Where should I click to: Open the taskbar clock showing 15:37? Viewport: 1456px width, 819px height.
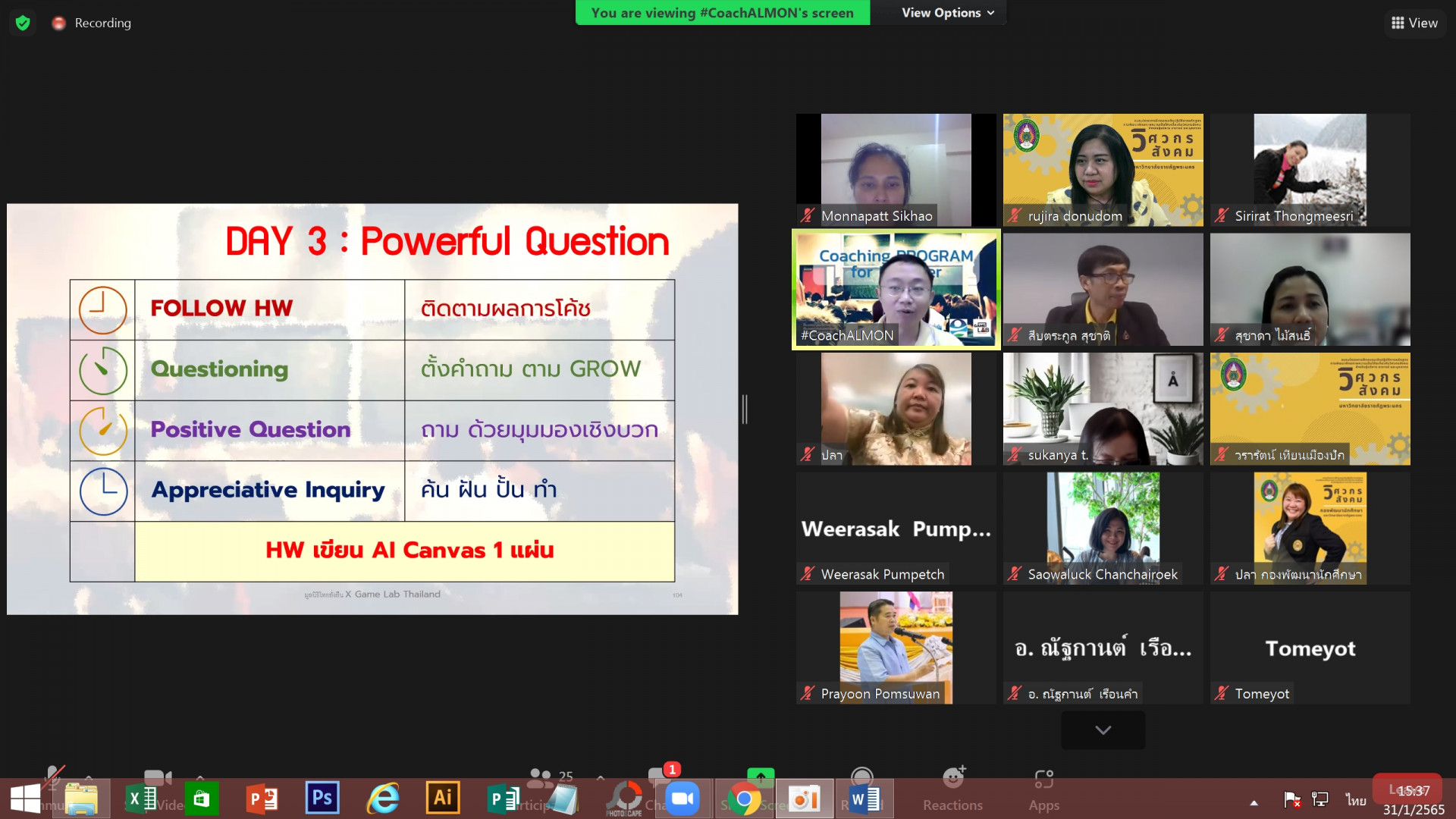coord(1414,800)
